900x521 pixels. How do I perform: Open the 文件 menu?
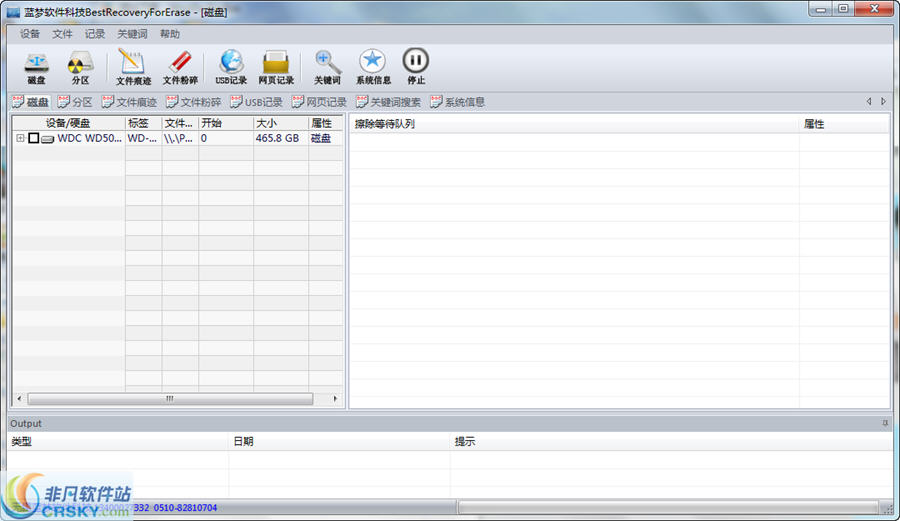click(62, 34)
